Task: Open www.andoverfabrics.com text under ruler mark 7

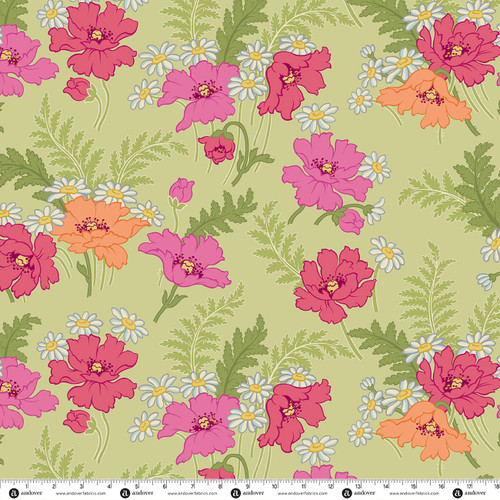Action: coord(193,493)
